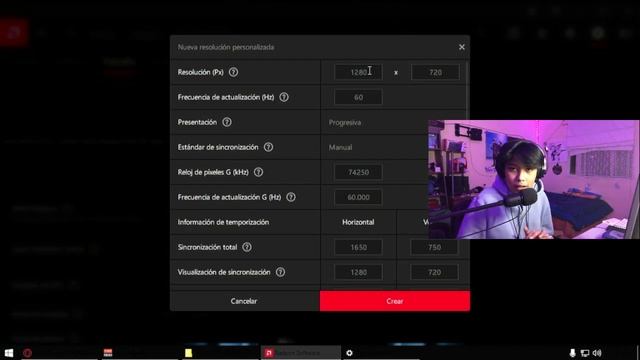Viewport: 640px width, 360px height.
Task: Open the red circle browser taskbar icon
Action: (27, 353)
